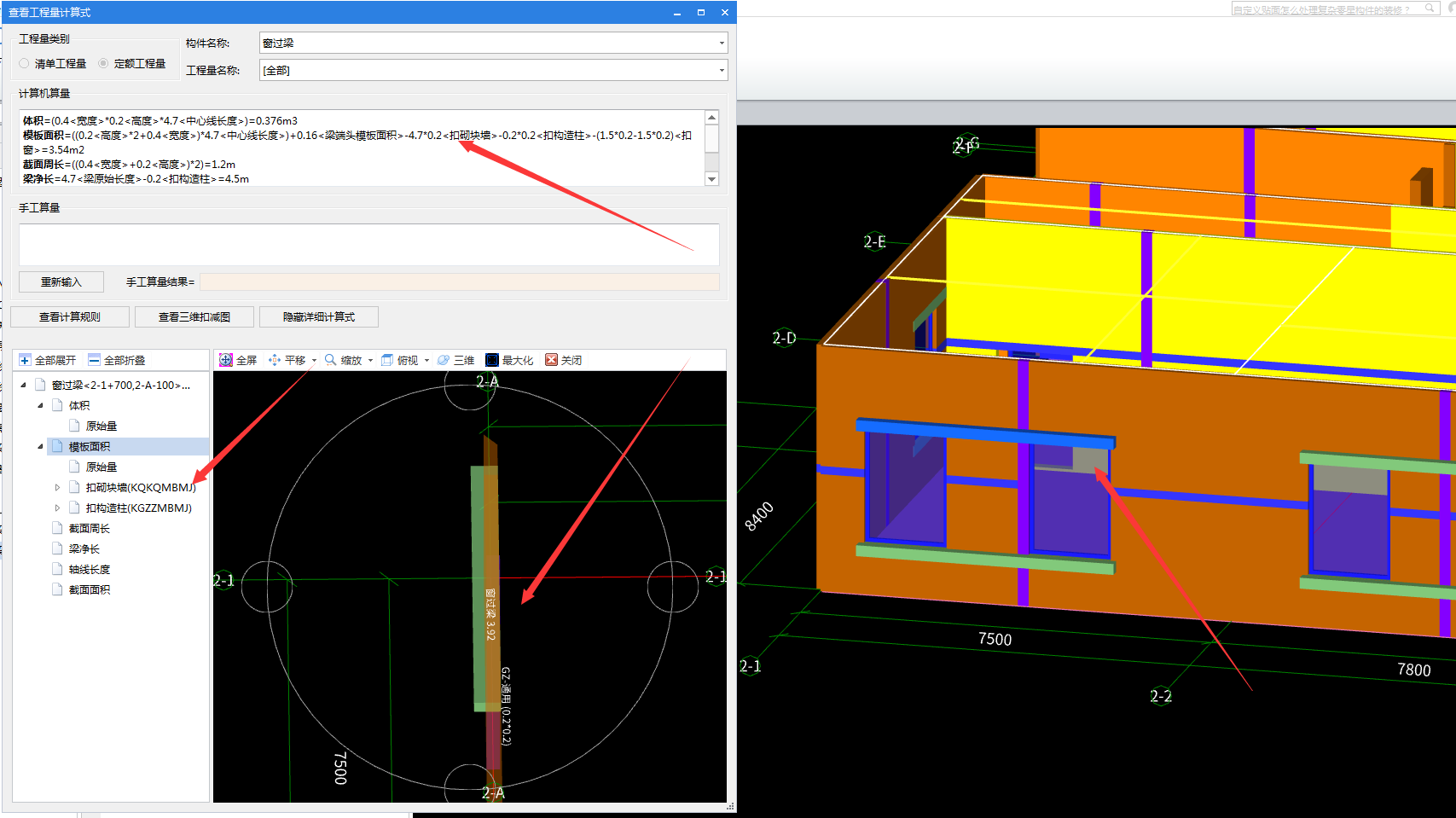Click the 俯视 top view icon

387,360
